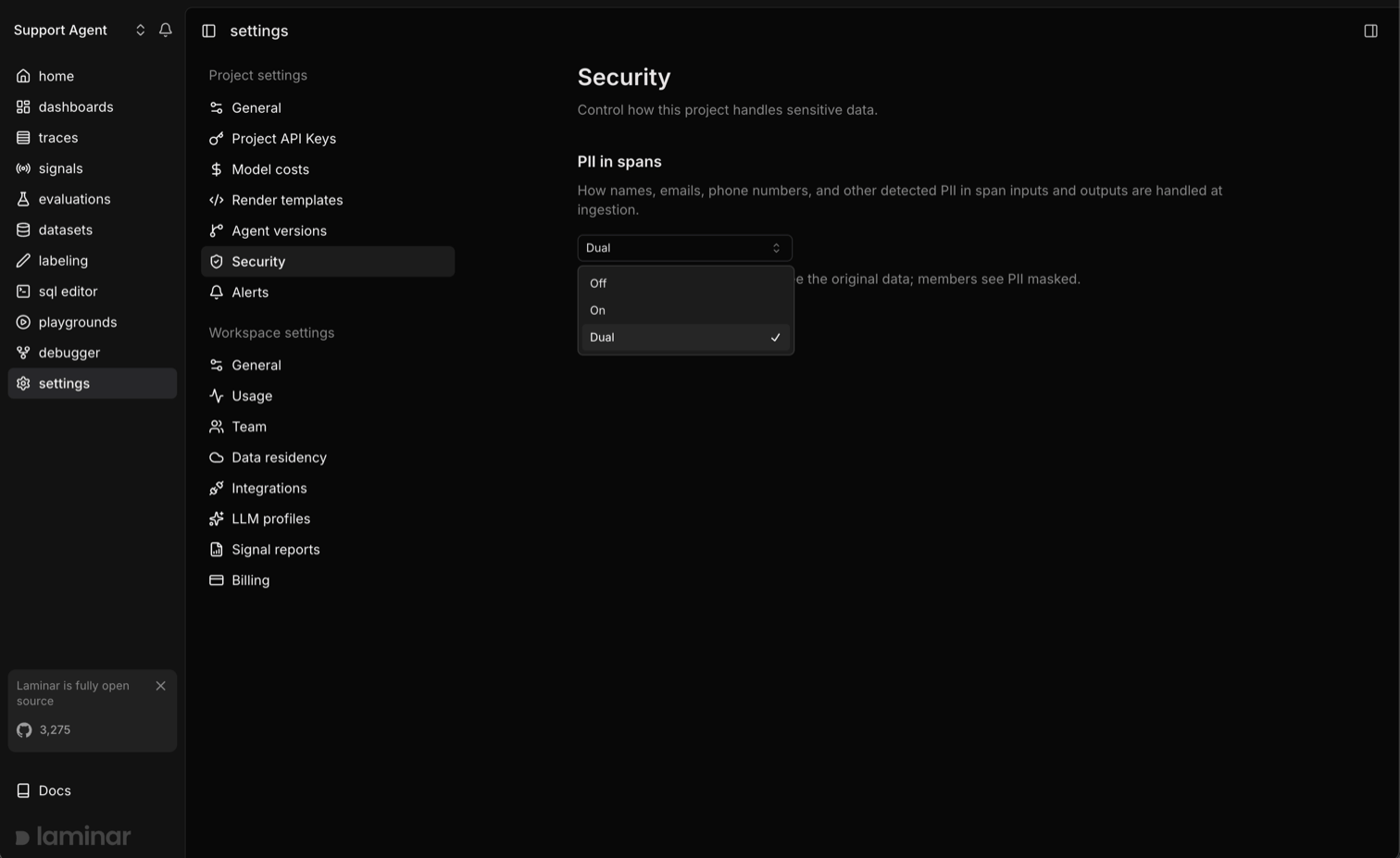
Task: Go to Security settings
Action: coord(328,261)
